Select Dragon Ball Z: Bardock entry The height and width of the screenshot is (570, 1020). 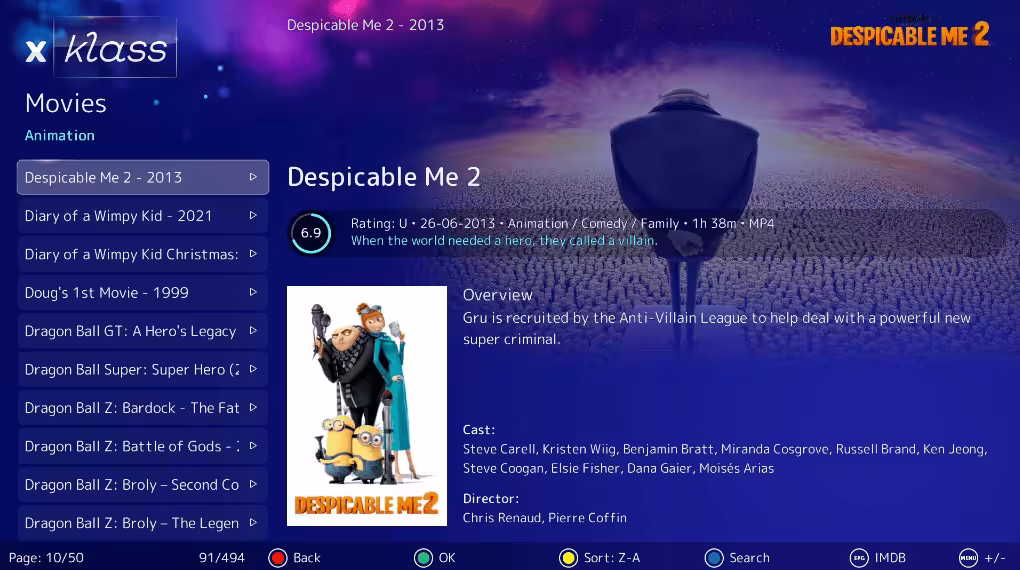142,407
